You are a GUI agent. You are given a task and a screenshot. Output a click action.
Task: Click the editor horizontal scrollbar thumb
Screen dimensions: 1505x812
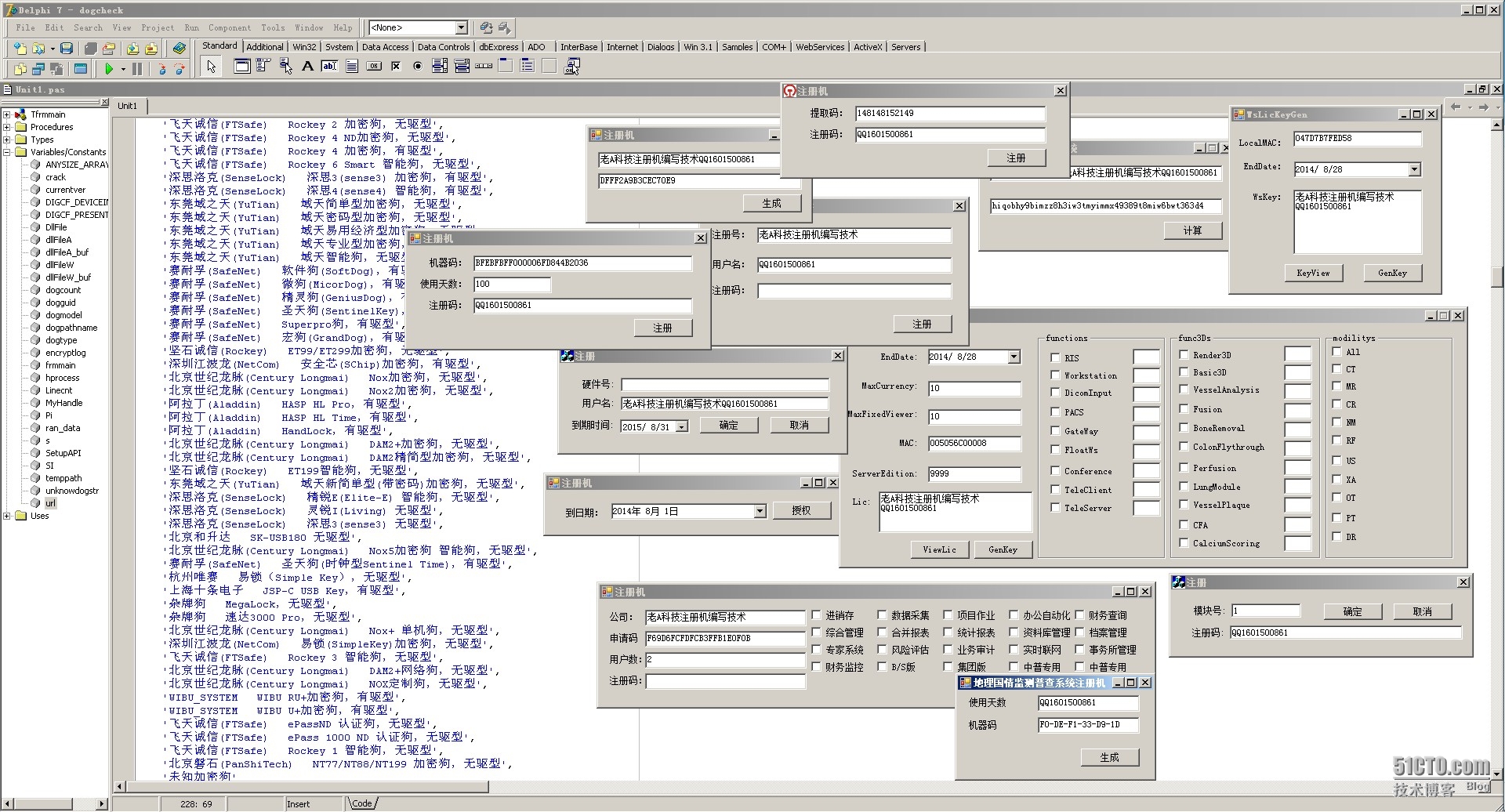tap(307, 786)
